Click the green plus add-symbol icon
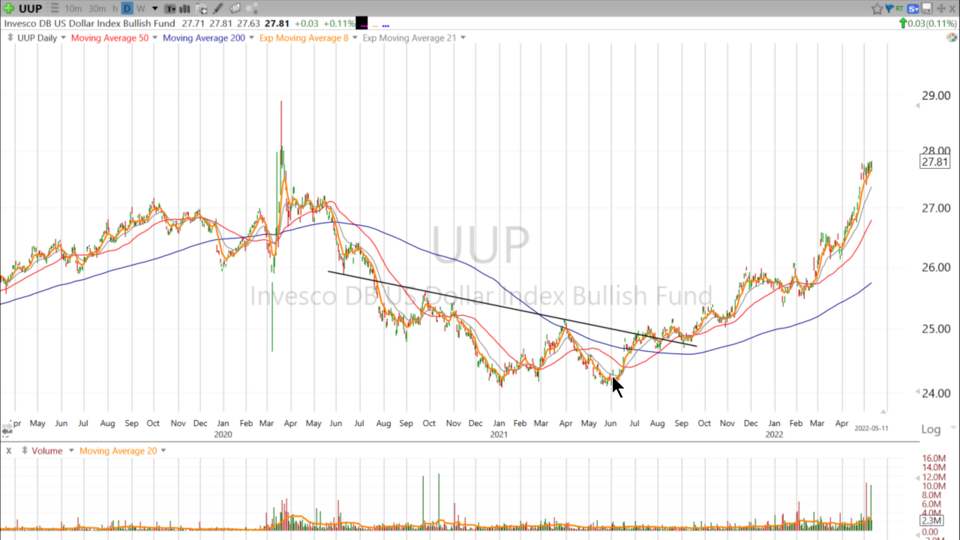The height and width of the screenshot is (540, 960). point(9,9)
